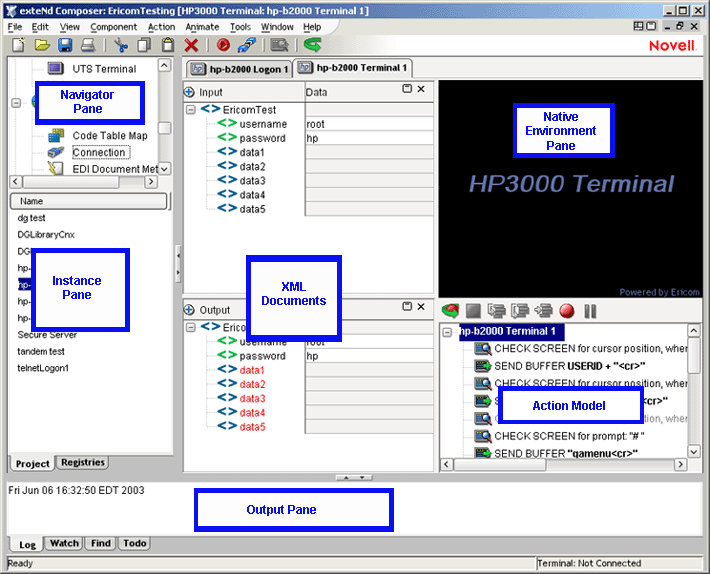Switch to the Find output tab

click(101, 543)
